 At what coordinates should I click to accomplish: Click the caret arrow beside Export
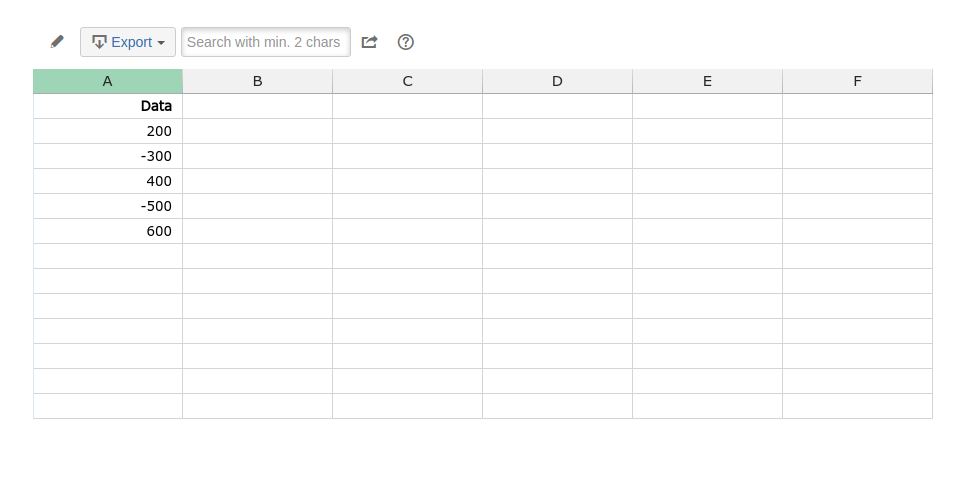click(x=161, y=43)
